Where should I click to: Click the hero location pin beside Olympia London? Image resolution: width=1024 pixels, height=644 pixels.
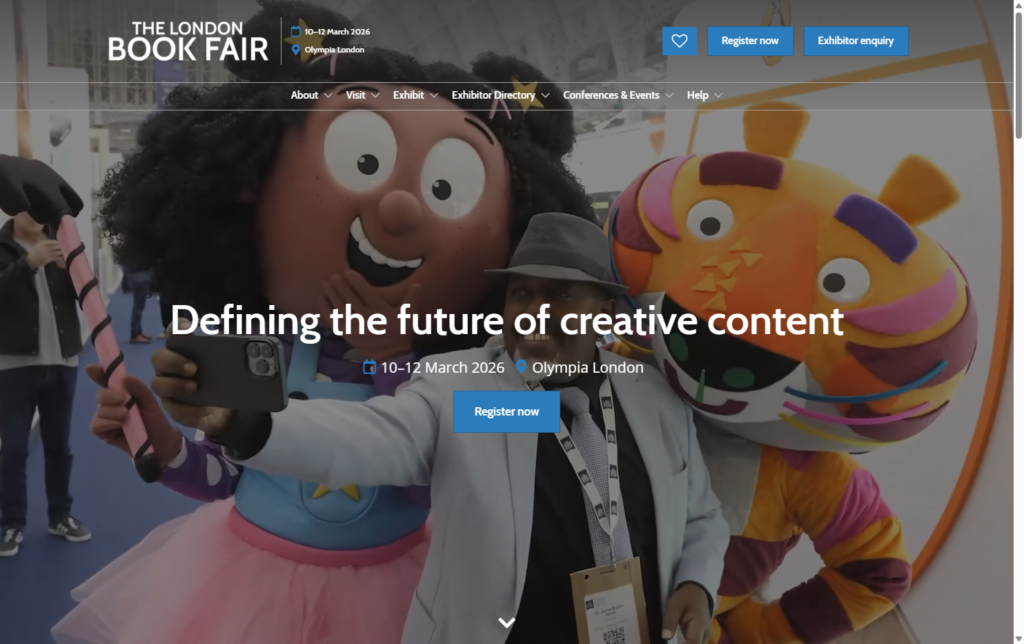521,367
